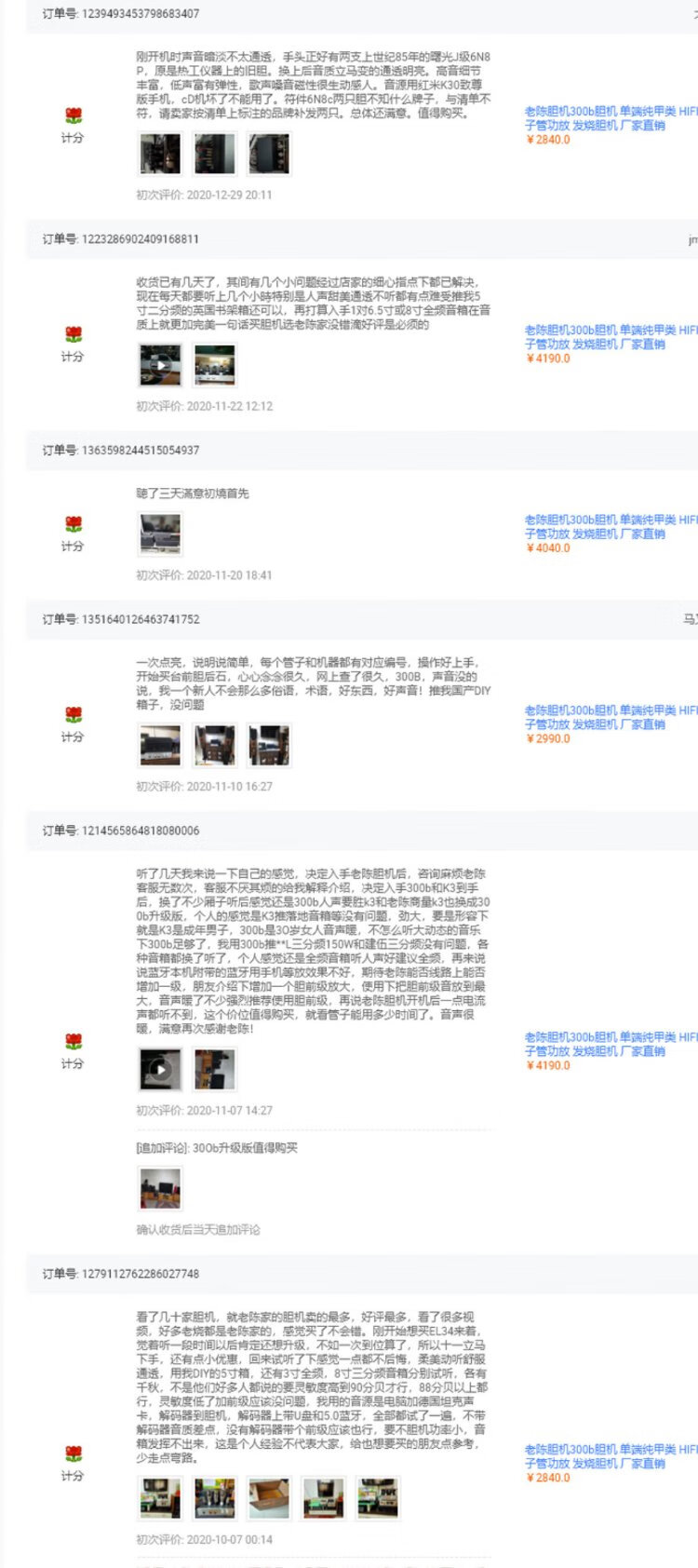Click the red flower icon in the 2020-10-07 review
Image resolution: width=698 pixels, height=1568 pixels.
click(x=73, y=1454)
